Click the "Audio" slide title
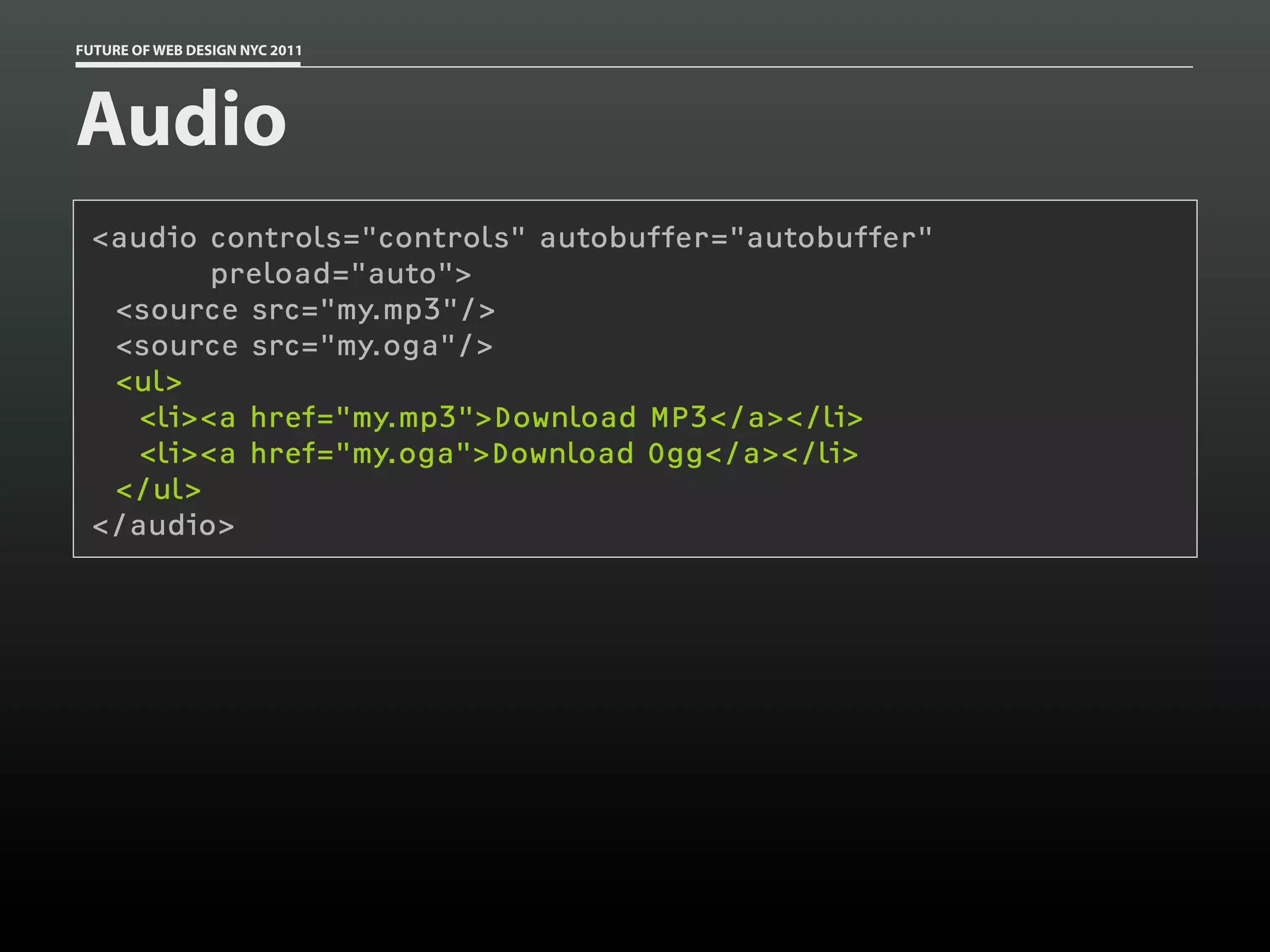The height and width of the screenshot is (952, 1270). click(181, 118)
